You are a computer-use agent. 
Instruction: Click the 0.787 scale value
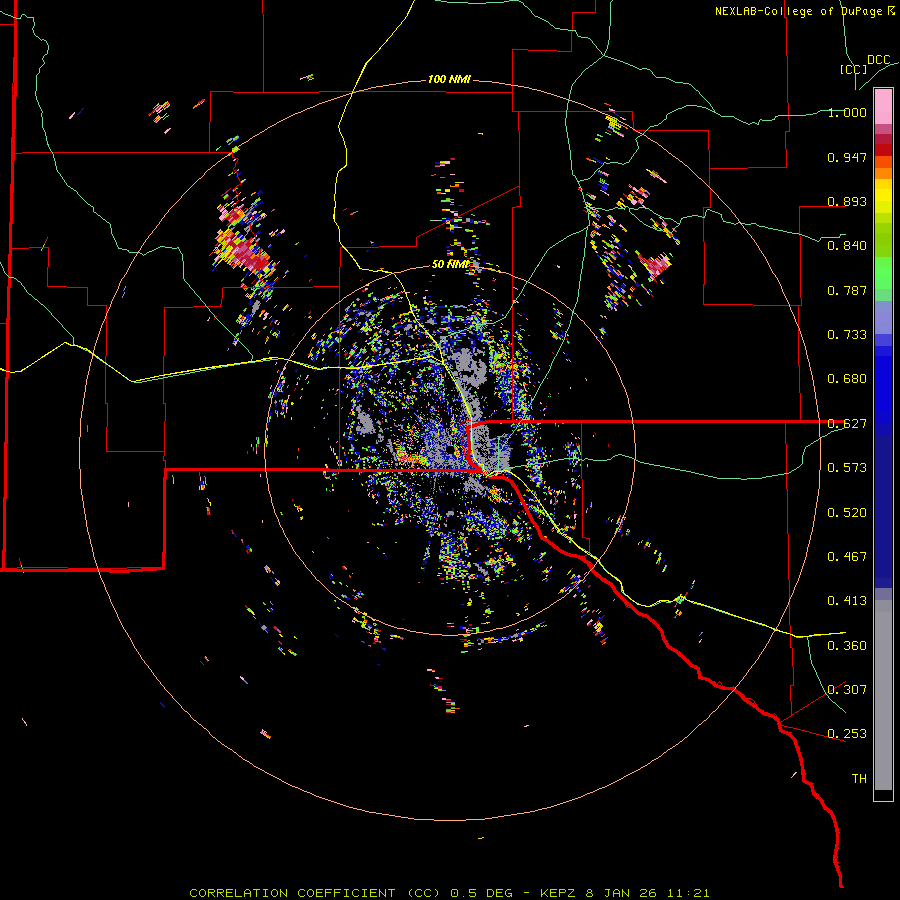click(x=847, y=290)
